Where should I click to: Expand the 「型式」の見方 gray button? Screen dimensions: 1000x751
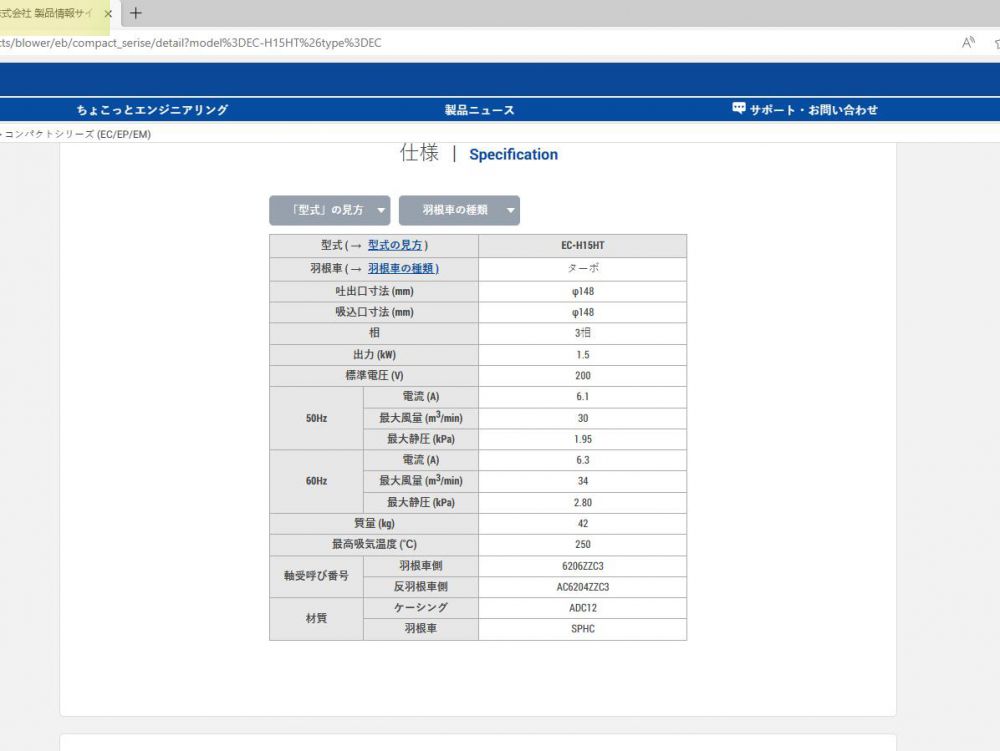(328, 211)
